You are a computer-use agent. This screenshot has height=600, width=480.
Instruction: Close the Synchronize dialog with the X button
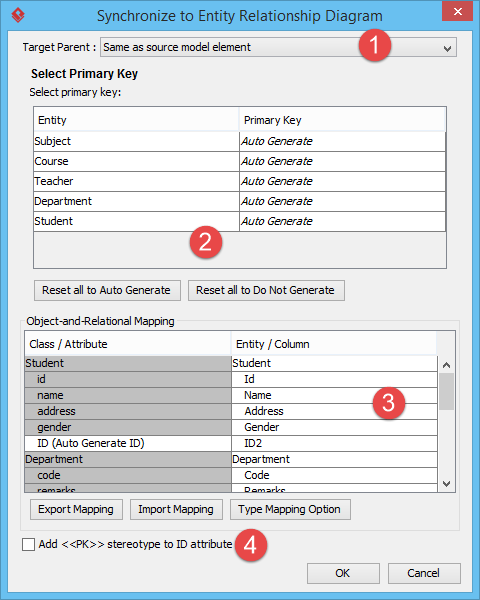tap(457, 11)
